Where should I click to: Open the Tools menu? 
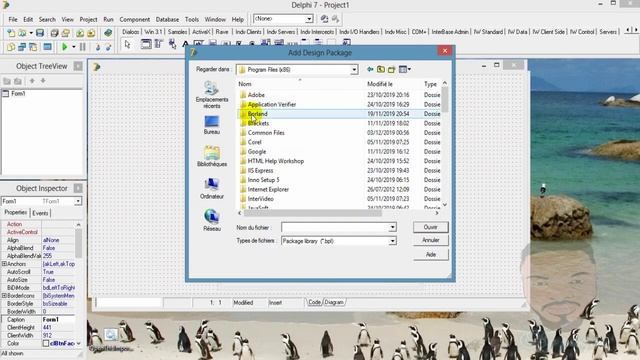tap(191, 19)
